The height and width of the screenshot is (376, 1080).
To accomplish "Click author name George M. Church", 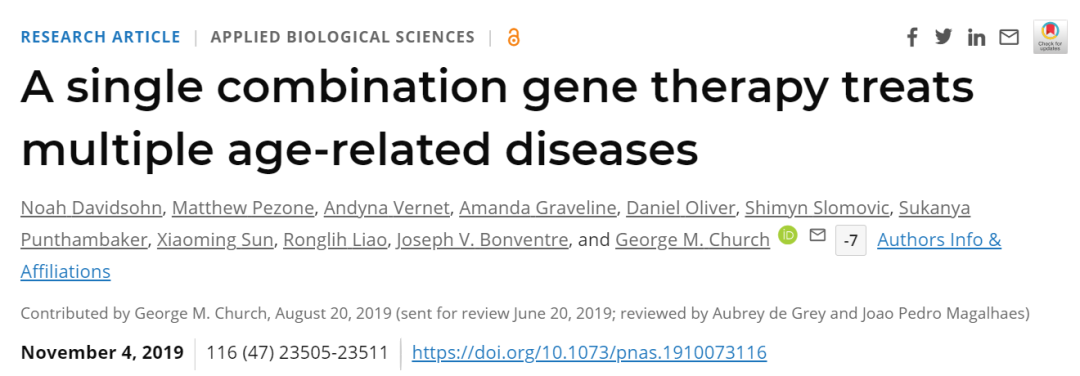I will point(692,240).
